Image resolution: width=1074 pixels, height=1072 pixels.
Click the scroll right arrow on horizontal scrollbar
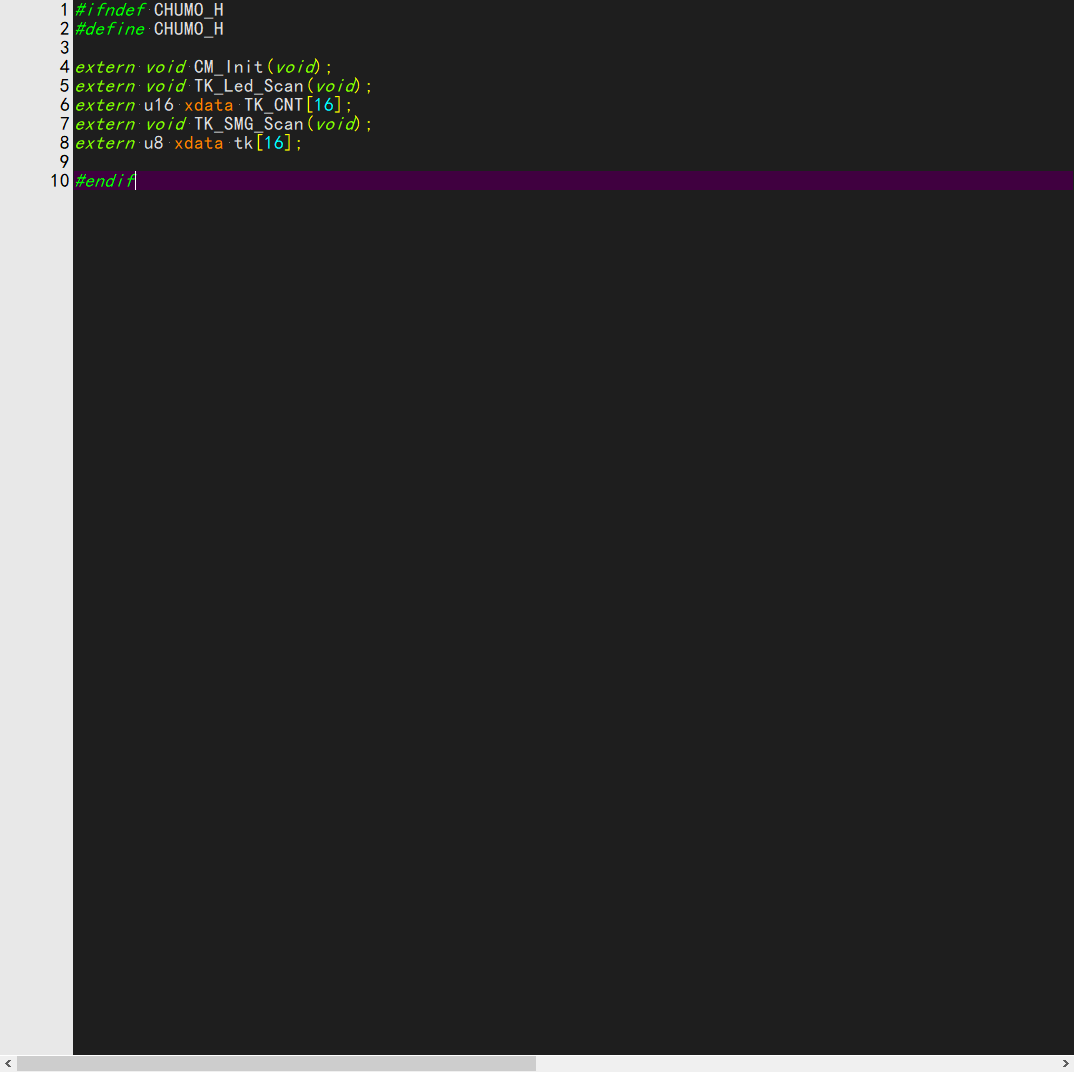1065,1064
